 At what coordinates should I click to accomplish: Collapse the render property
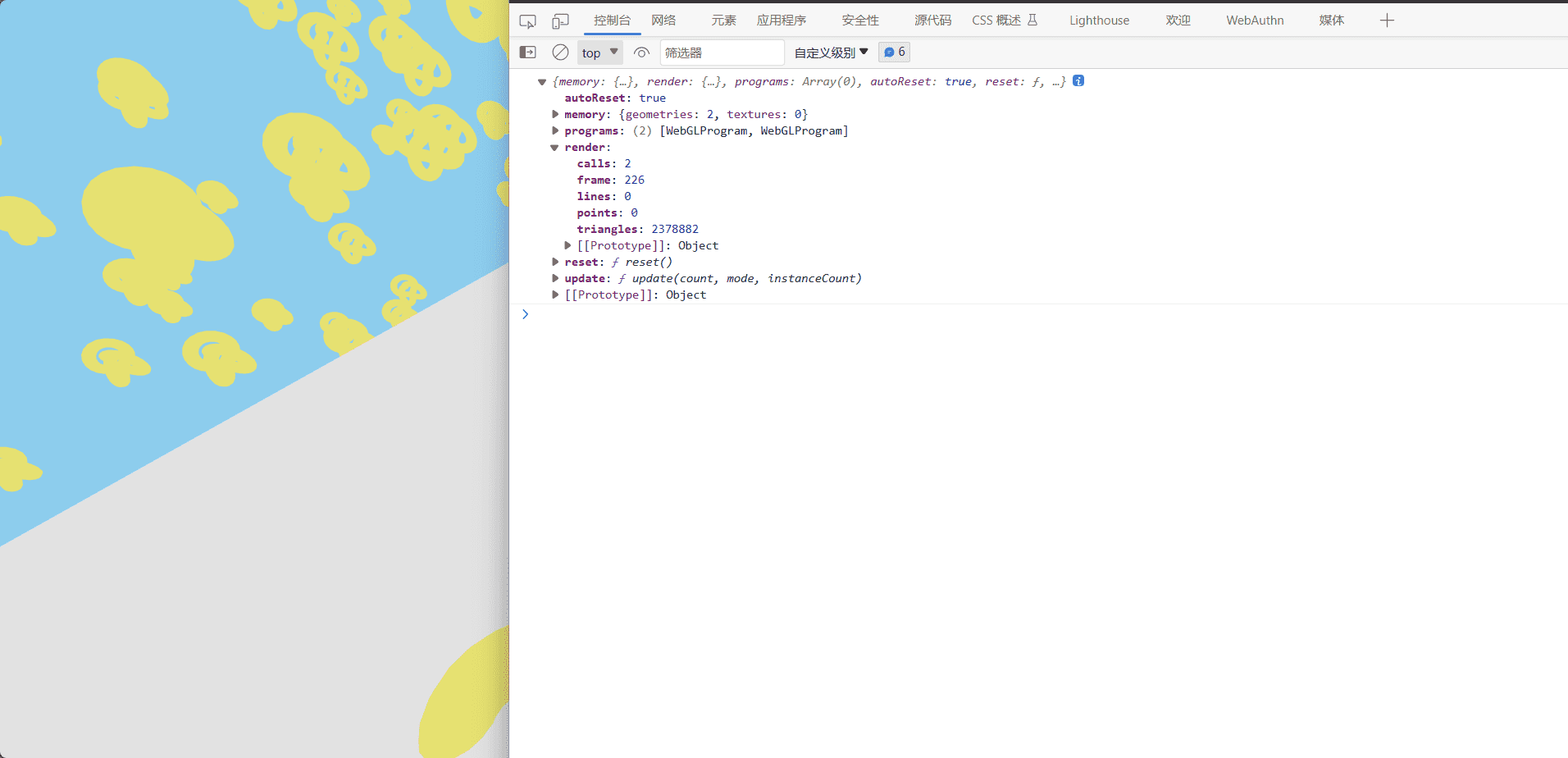click(x=555, y=147)
